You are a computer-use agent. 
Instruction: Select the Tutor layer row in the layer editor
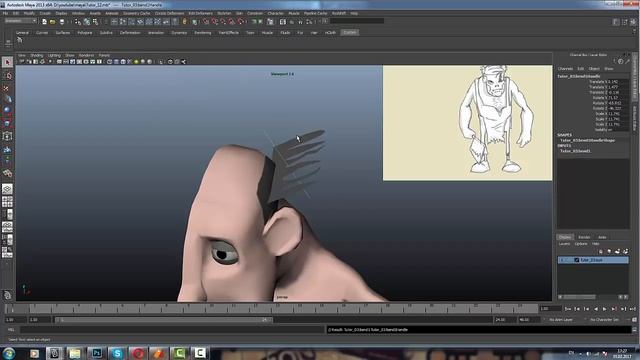tap(593, 260)
